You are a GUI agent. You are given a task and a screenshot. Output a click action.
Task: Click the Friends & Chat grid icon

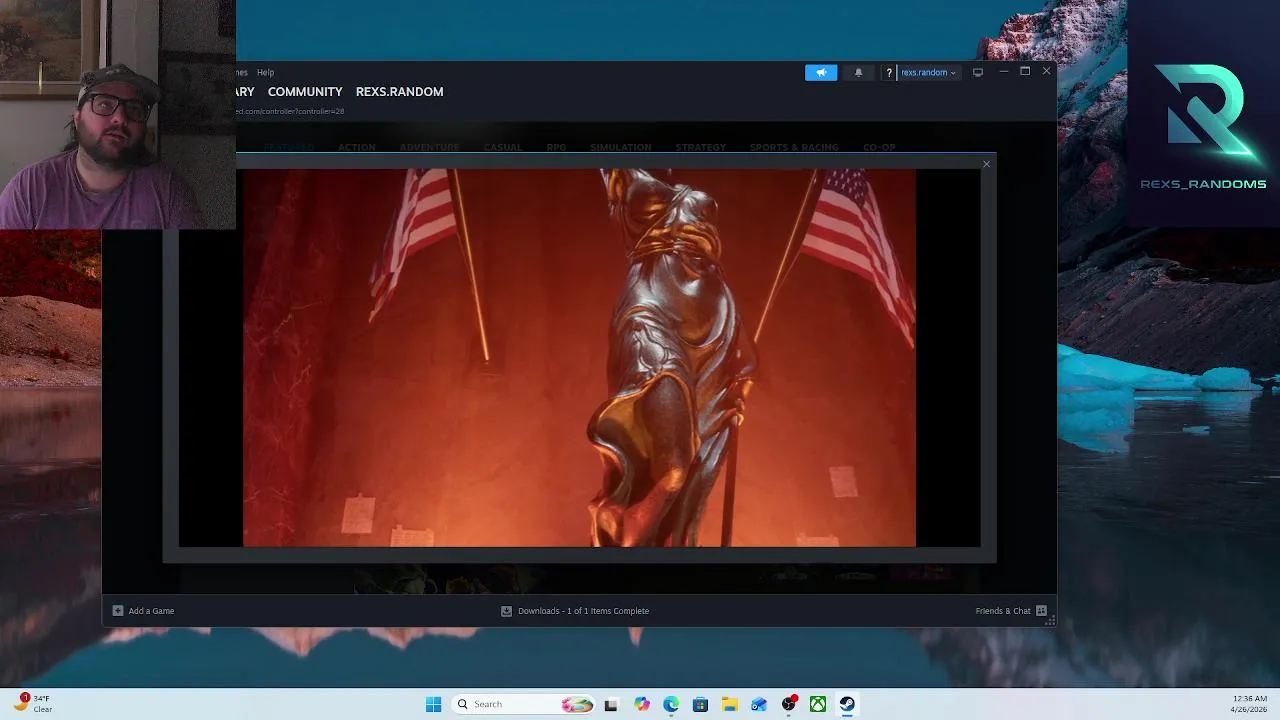[x=1041, y=611]
